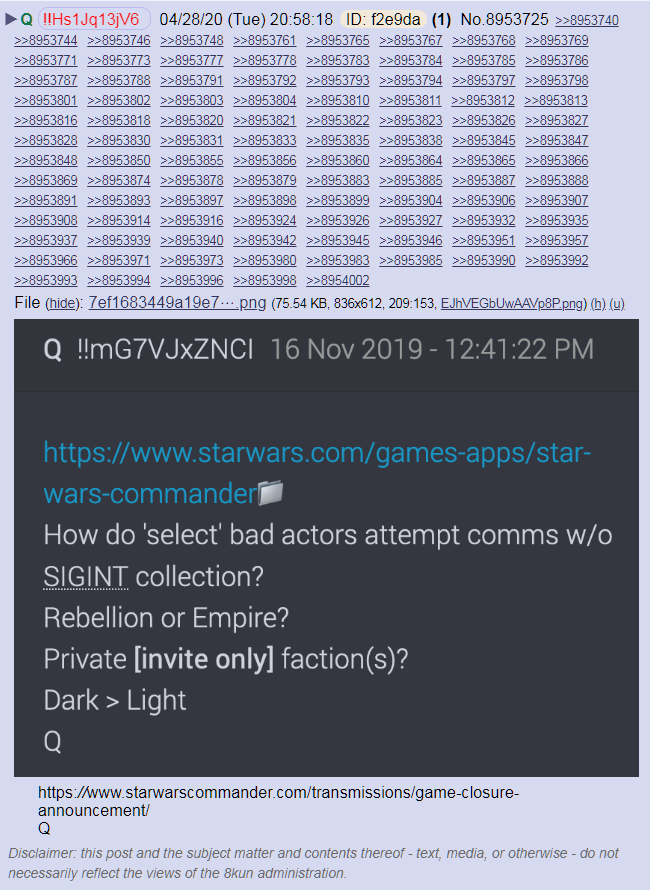The width and height of the screenshot is (650, 890).
Task: Hide the attached file via hide link
Action: [x=64, y=304]
